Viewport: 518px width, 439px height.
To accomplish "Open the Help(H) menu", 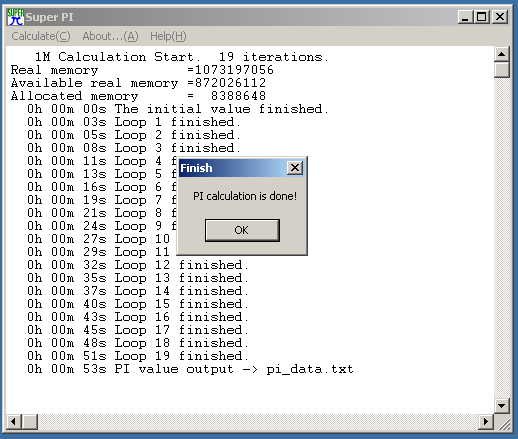I will 168,36.
